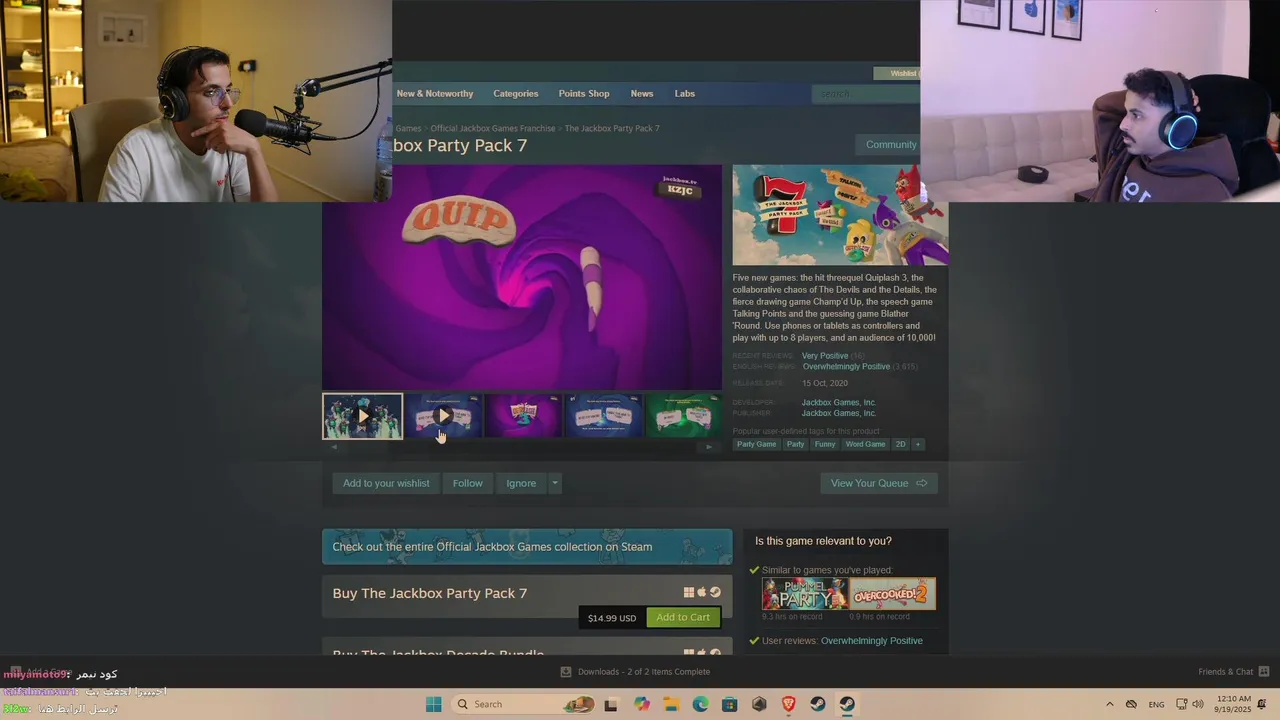The height and width of the screenshot is (720, 1280).
Task: Click the Ignore button
Action: pos(521,483)
